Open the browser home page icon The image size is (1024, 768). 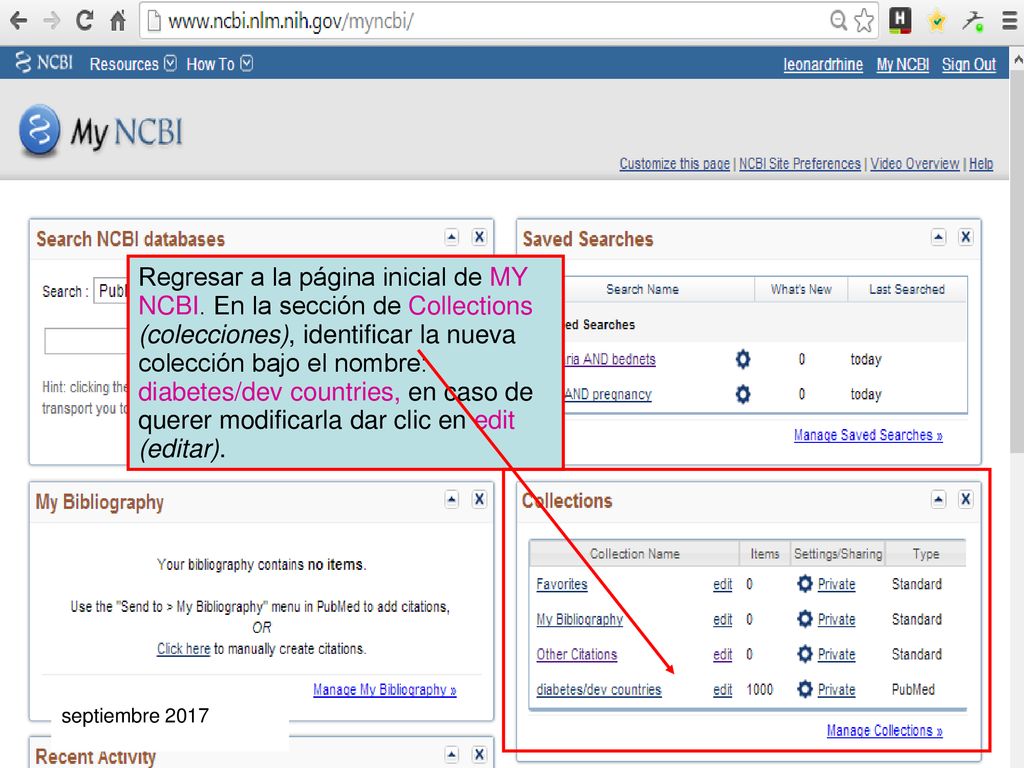[118, 21]
